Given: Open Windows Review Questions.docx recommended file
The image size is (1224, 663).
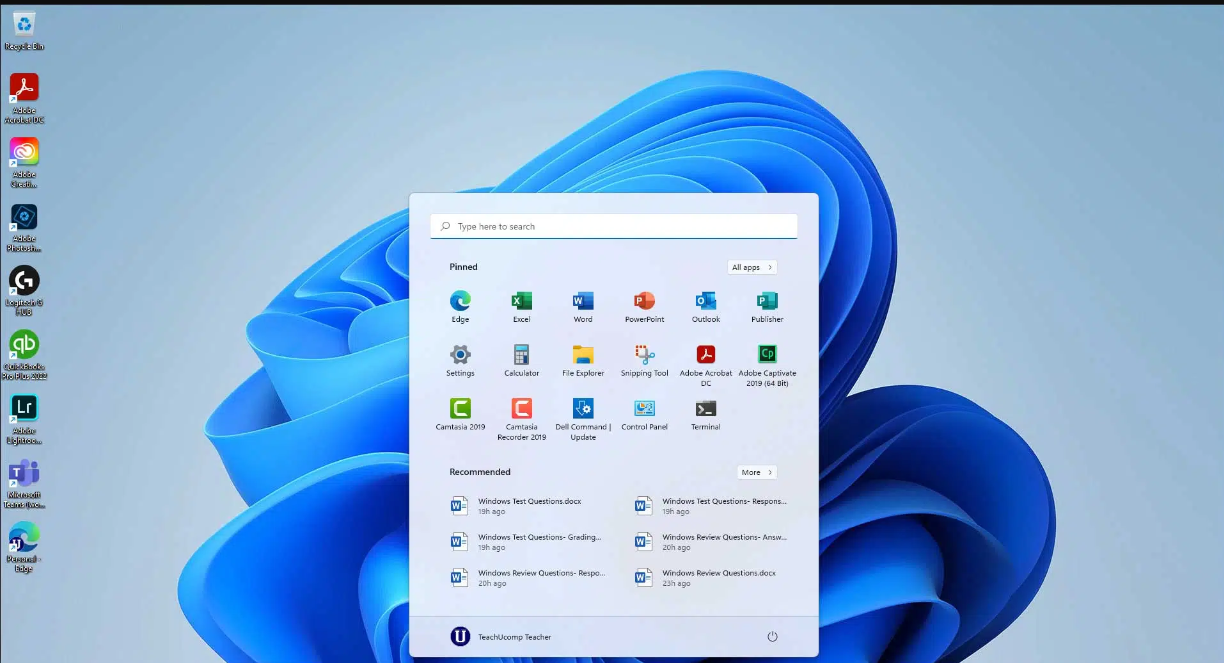Looking at the screenshot, I should pyautogui.click(x=716, y=578).
